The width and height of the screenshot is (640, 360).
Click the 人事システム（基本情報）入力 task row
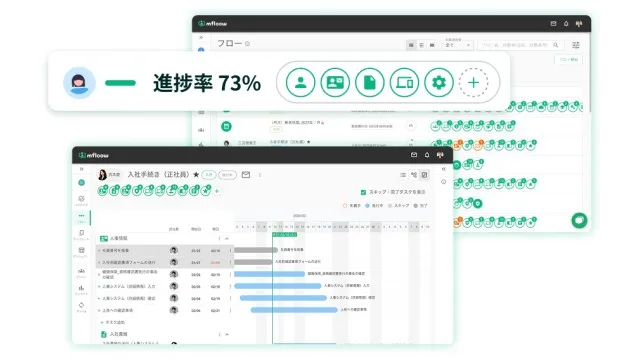[x=165, y=287]
